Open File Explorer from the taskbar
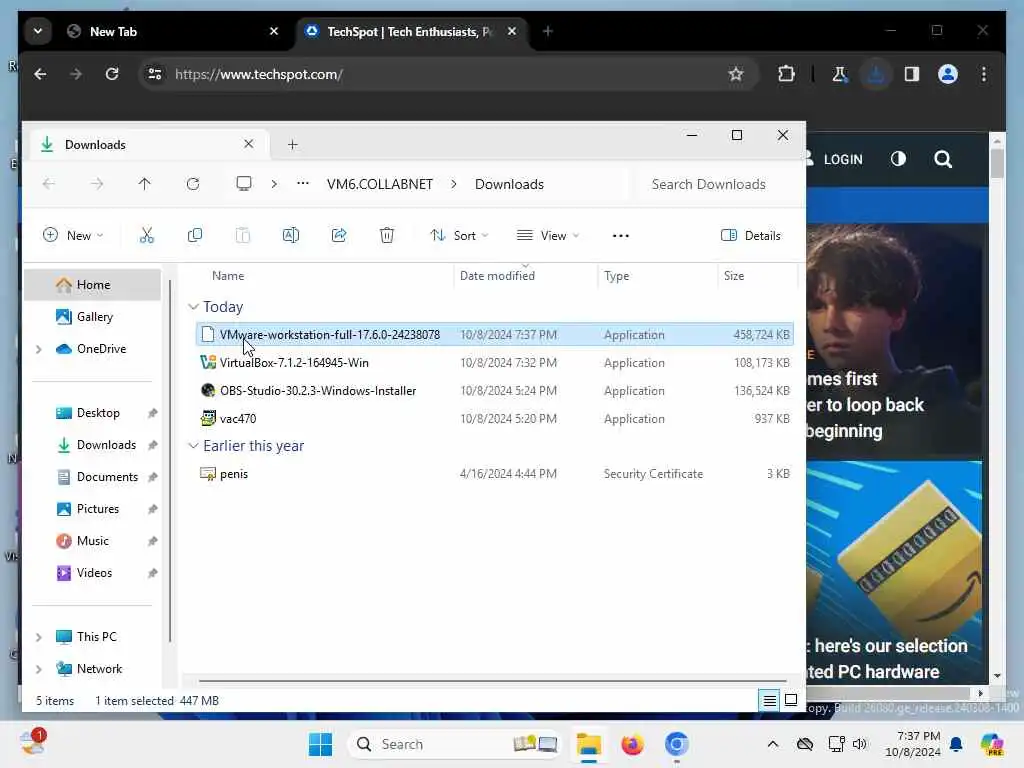Screen dimensions: 1024x768 click(588, 744)
